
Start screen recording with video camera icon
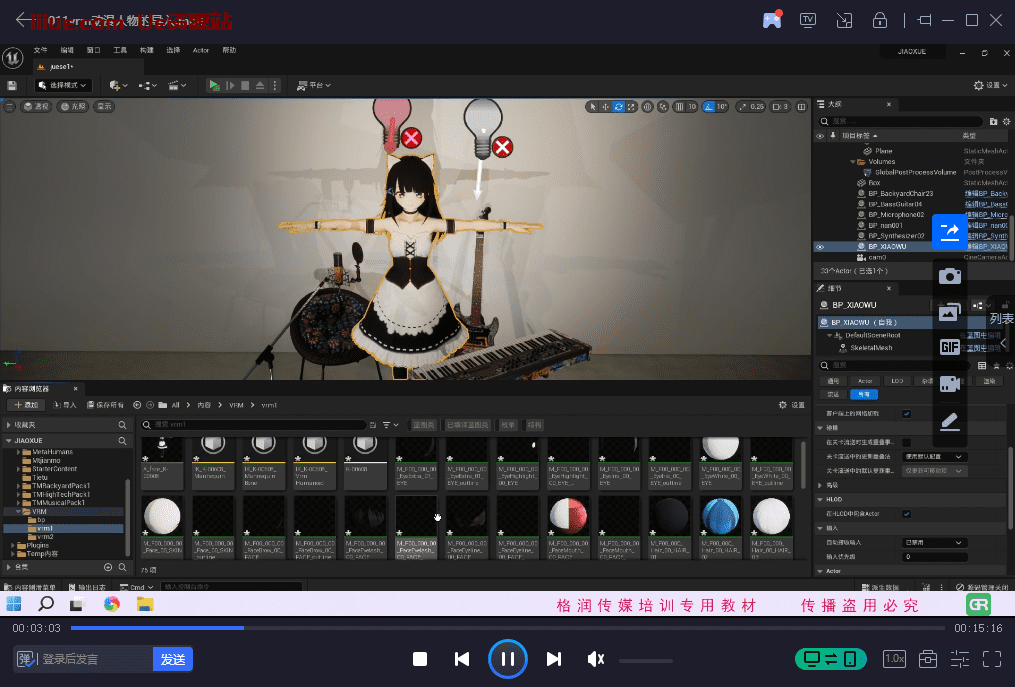(x=949, y=383)
